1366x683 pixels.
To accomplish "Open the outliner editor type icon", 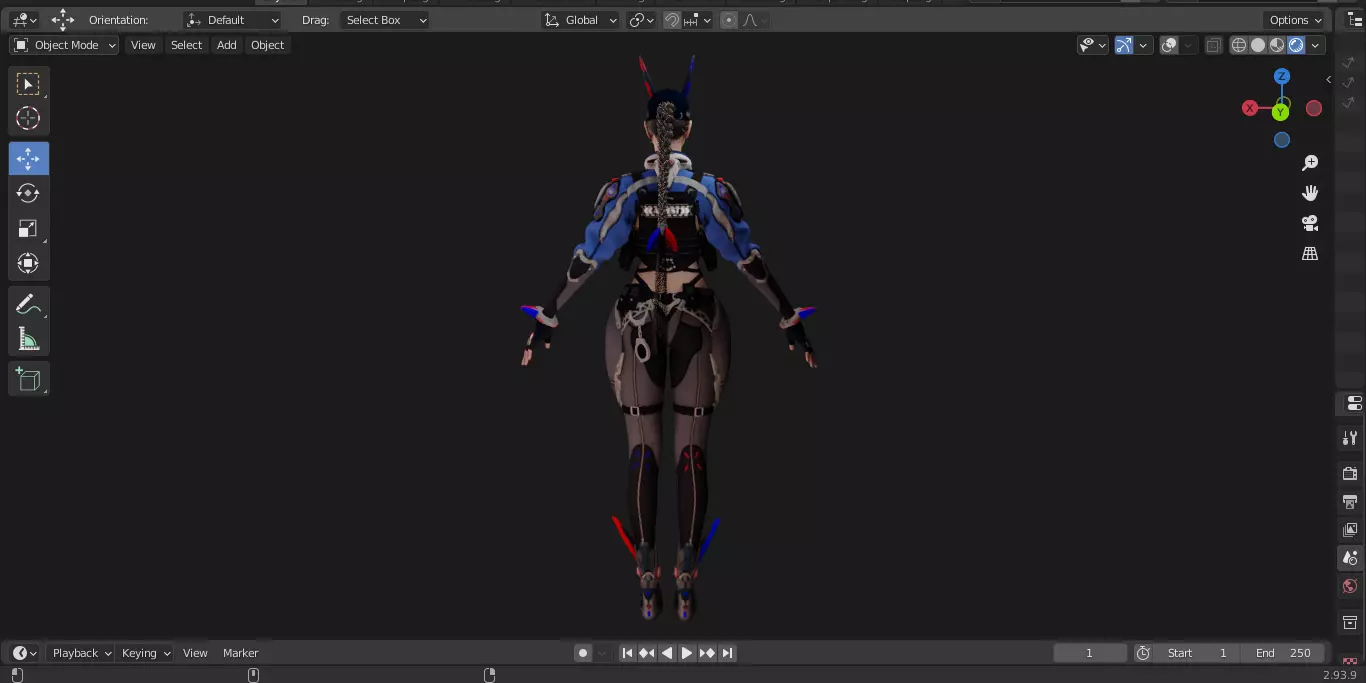I will [1355, 20].
